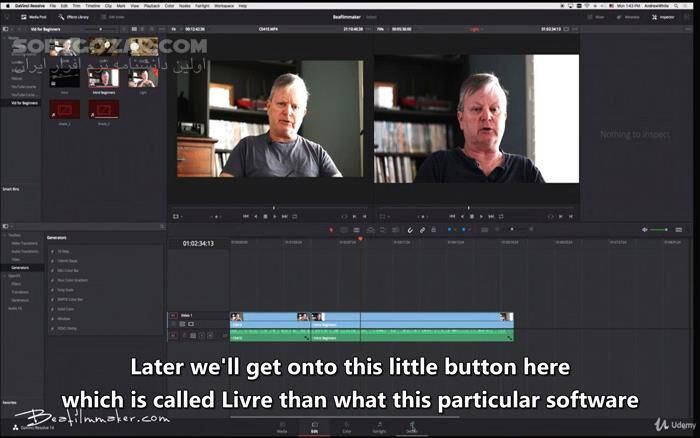
Task: Choose the Solid Color generator
Action: [64, 308]
